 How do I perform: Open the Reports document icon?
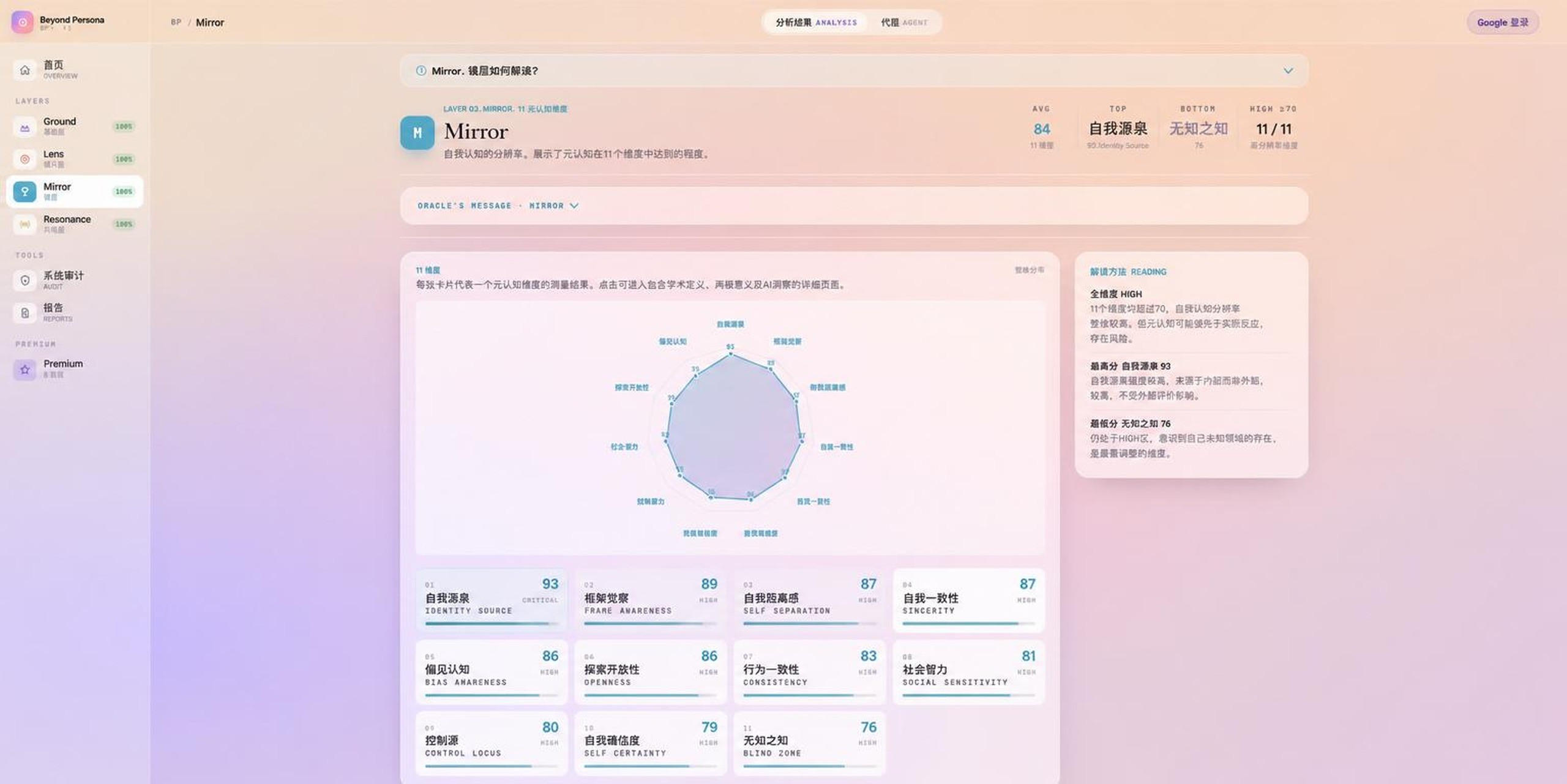pyautogui.click(x=24, y=313)
